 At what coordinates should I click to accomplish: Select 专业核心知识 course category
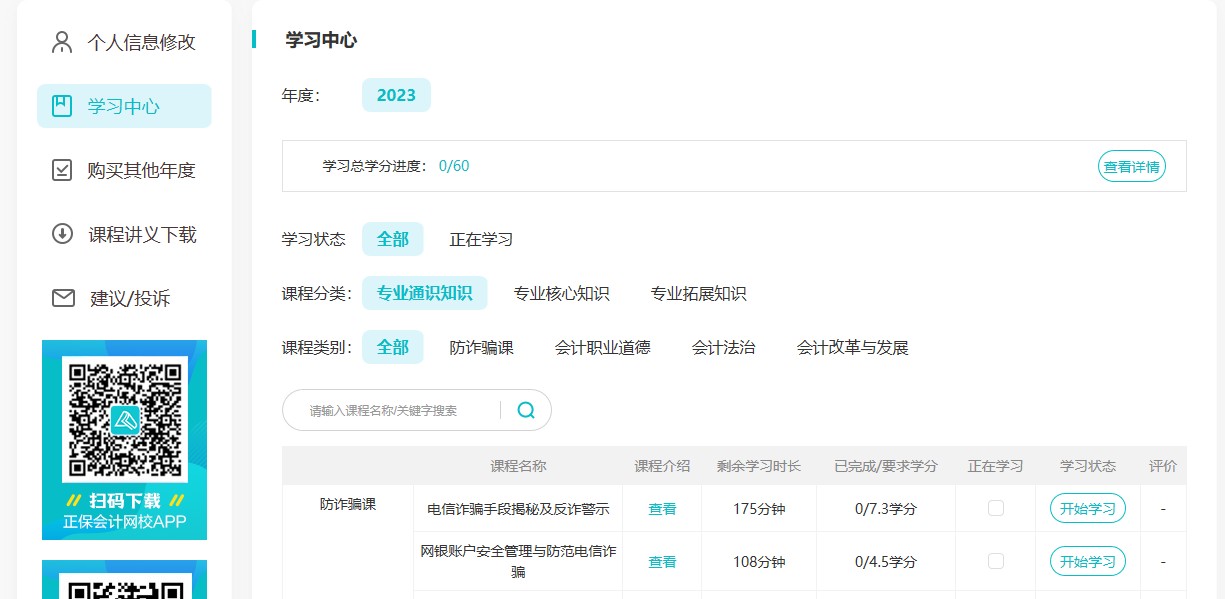pos(561,293)
